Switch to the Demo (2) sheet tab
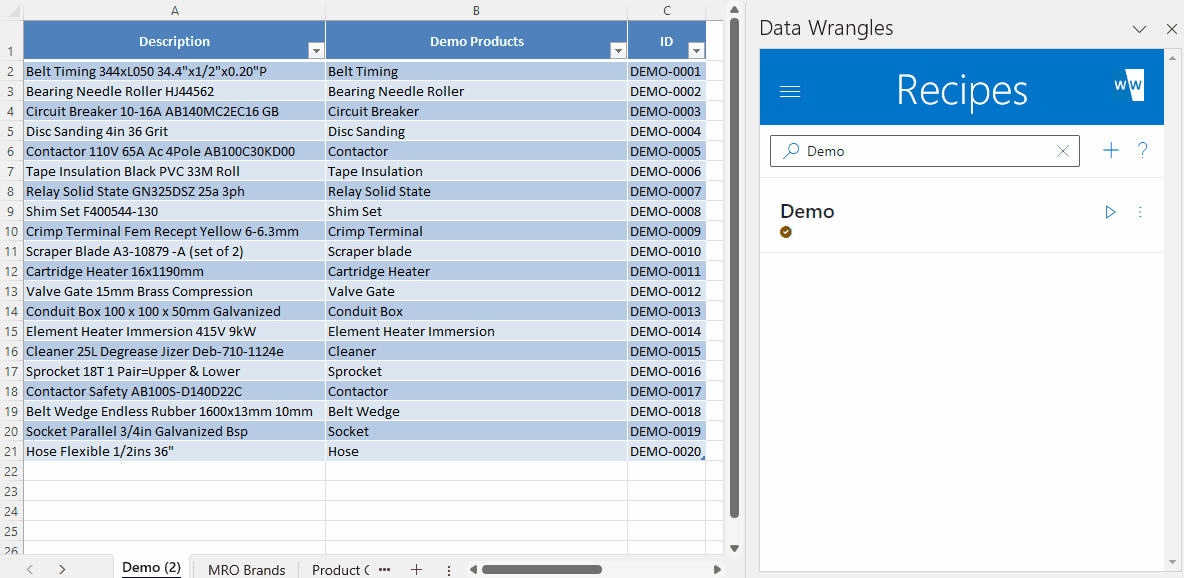The image size is (1184, 578). click(x=152, y=568)
